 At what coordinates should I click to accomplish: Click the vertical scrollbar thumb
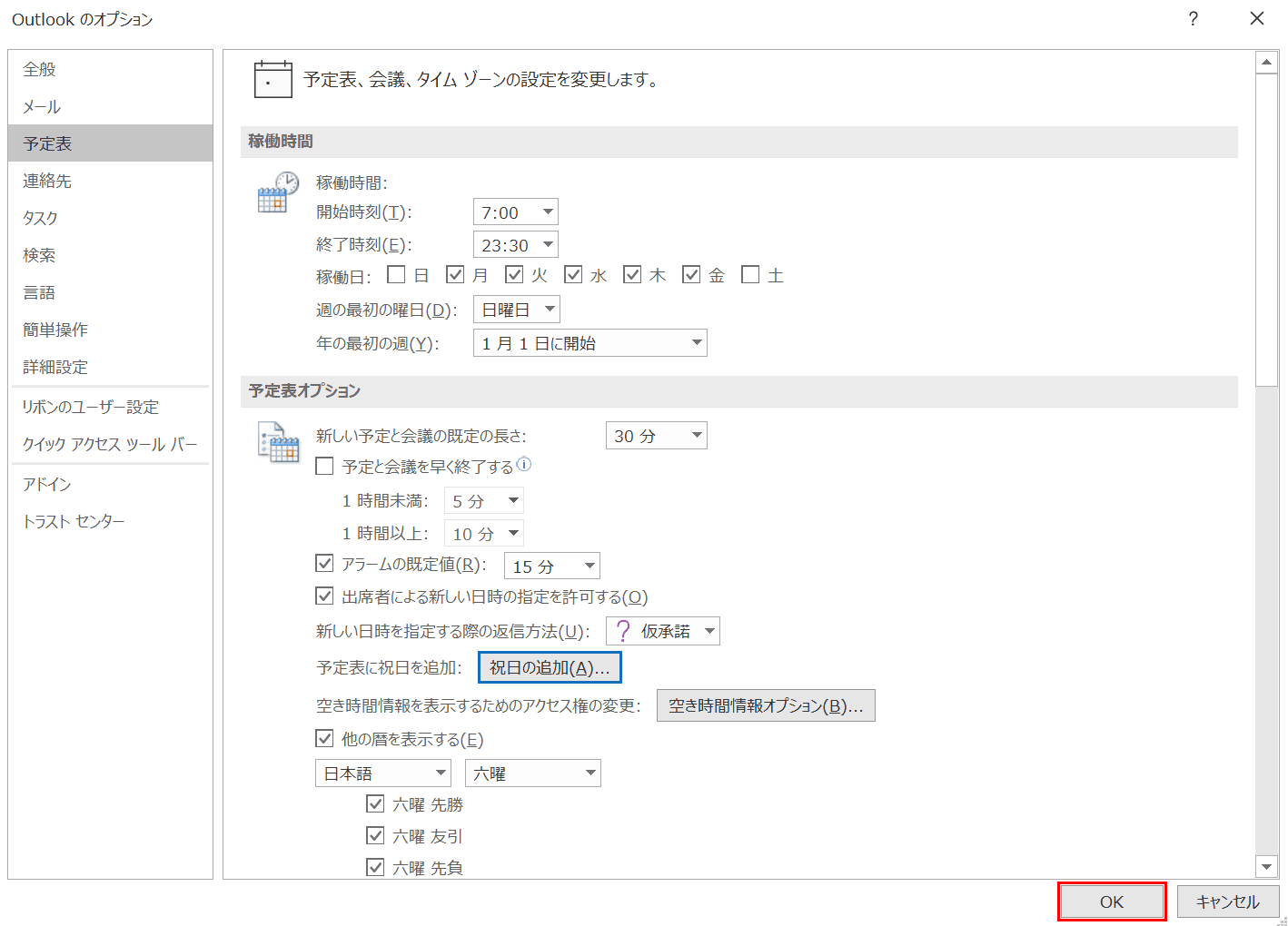click(1266, 231)
